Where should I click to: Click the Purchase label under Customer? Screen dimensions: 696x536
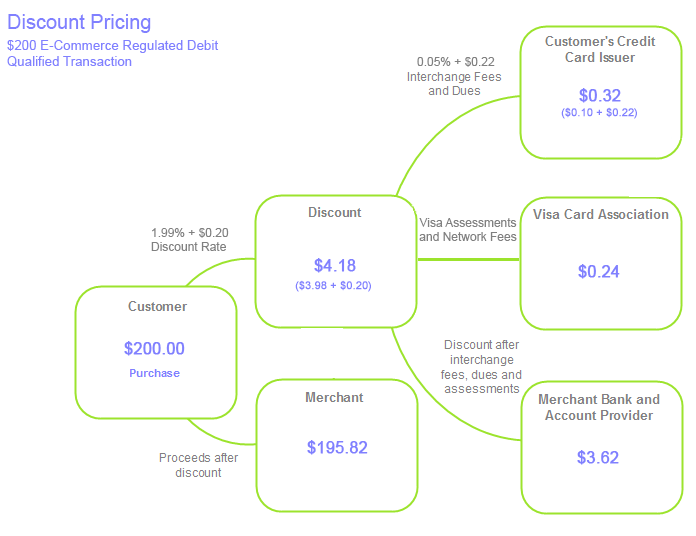pyautogui.click(x=154, y=373)
